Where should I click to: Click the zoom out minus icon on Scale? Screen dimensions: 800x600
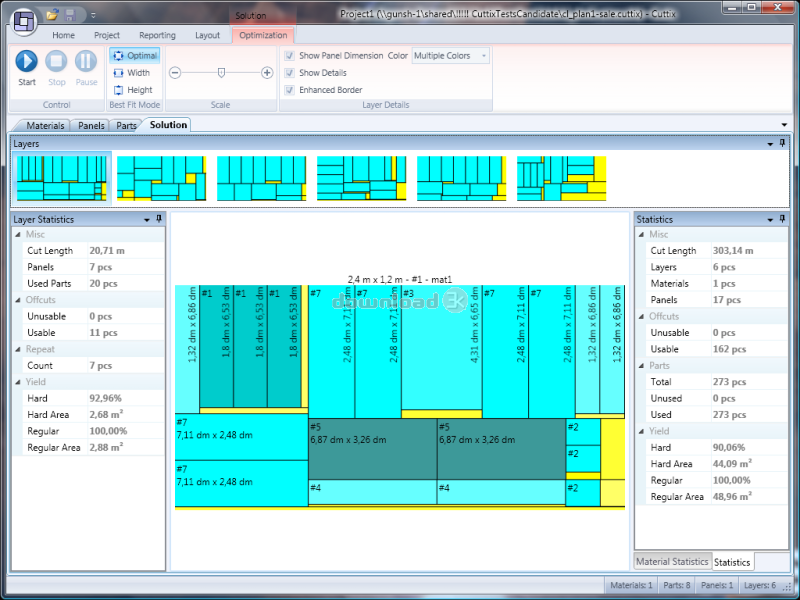pos(175,73)
